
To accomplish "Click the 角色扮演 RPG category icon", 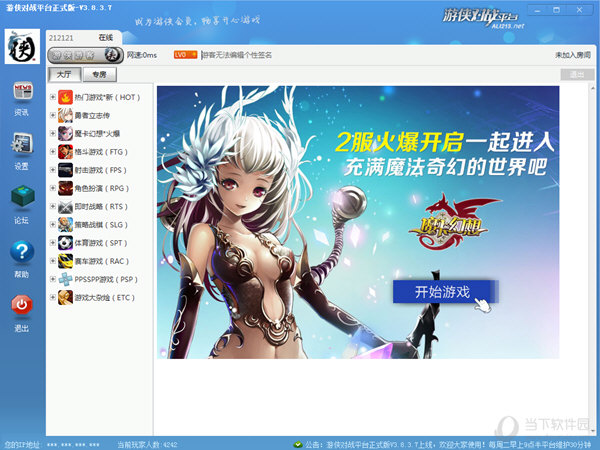I will pos(65,188).
